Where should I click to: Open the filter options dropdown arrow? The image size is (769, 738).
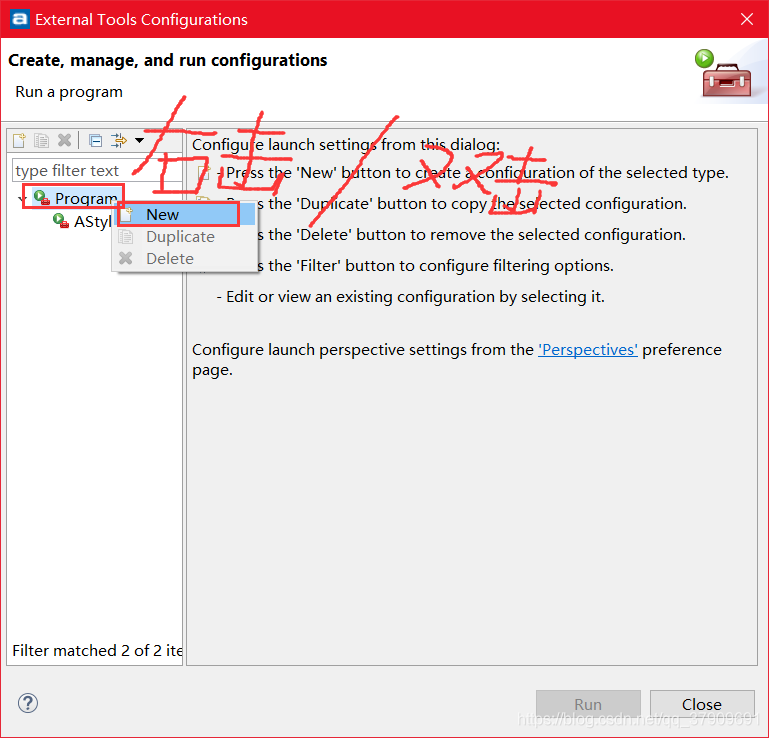tap(140, 141)
